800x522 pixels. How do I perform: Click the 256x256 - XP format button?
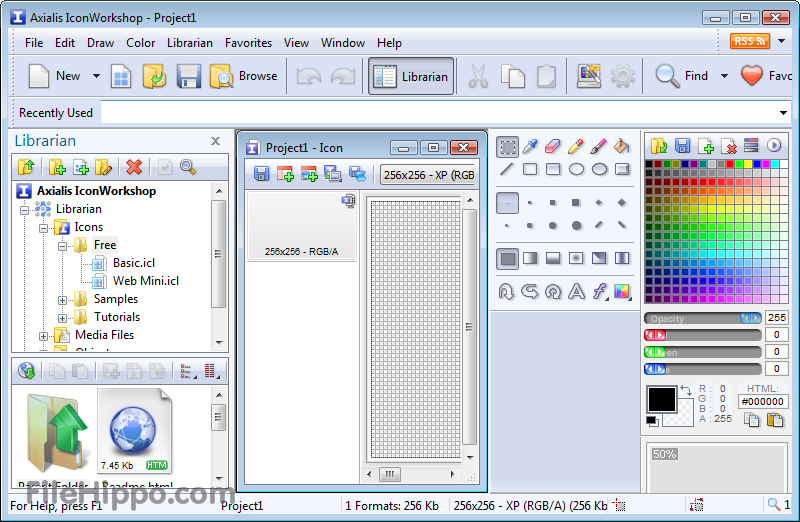coord(429,175)
